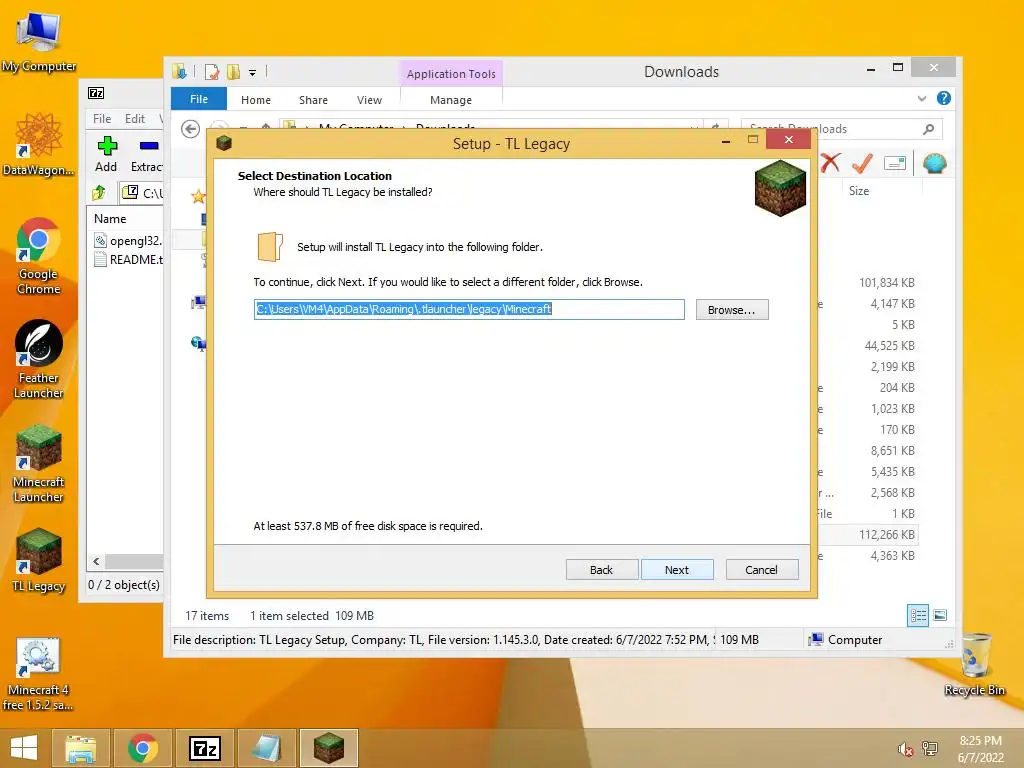Click the Downloads folder icon in title bar
Viewport: 1024px width, 768px height.
tap(179, 71)
